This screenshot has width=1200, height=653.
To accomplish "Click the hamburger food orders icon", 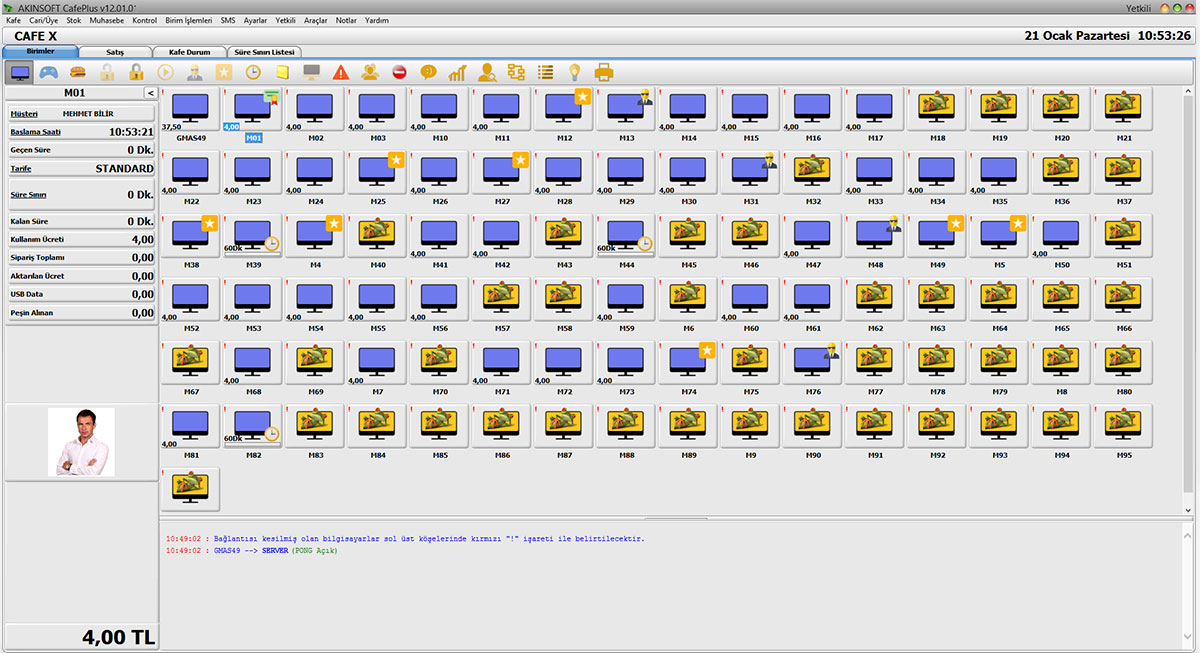I will pyautogui.click(x=78, y=72).
